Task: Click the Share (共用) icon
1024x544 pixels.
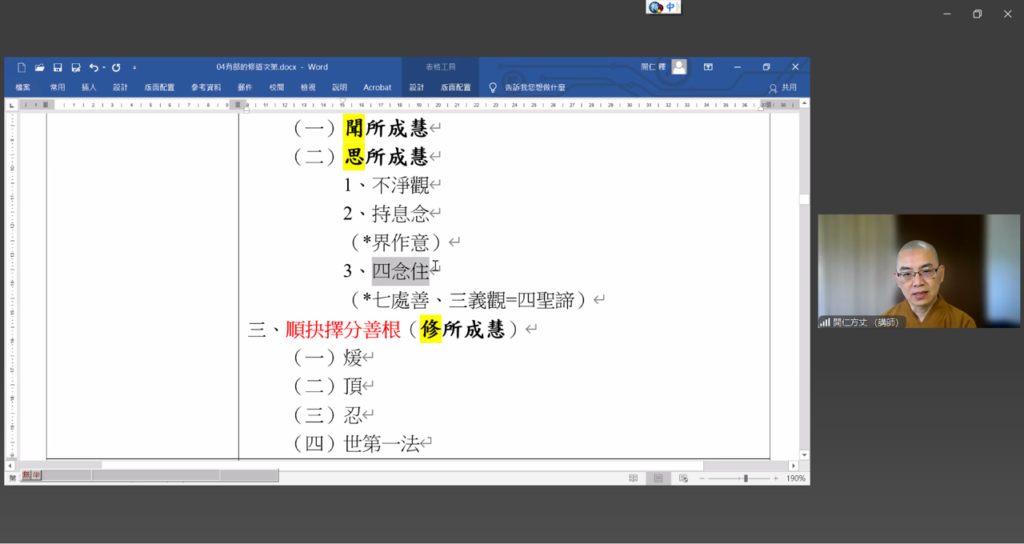Action: pyautogui.click(x=783, y=88)
